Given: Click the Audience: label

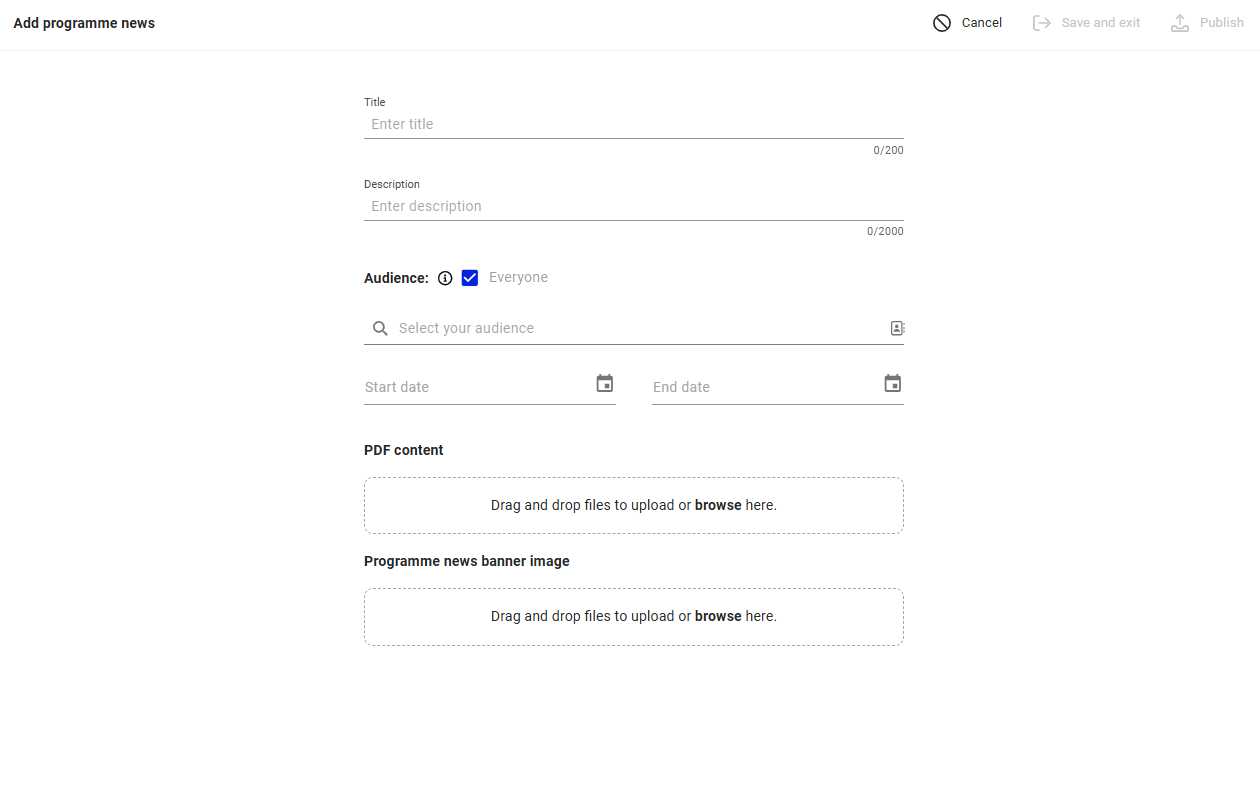Looking at the screenshot, I should [x=396, y=278].
